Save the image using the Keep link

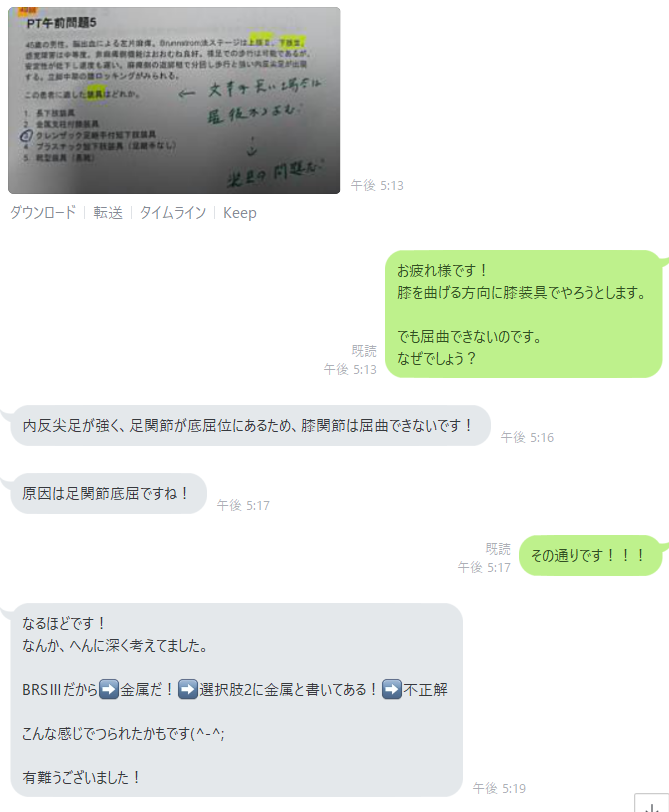click(240, 213)
